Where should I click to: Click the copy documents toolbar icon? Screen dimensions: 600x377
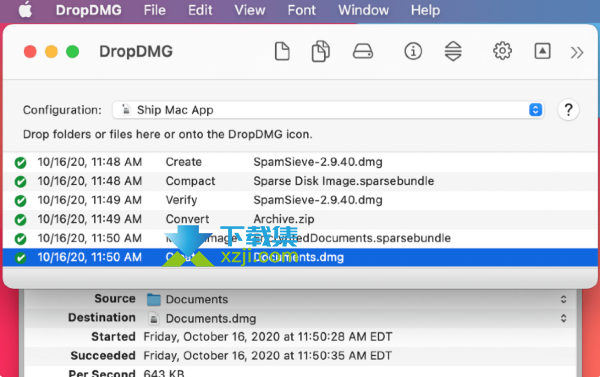point(320,51)
